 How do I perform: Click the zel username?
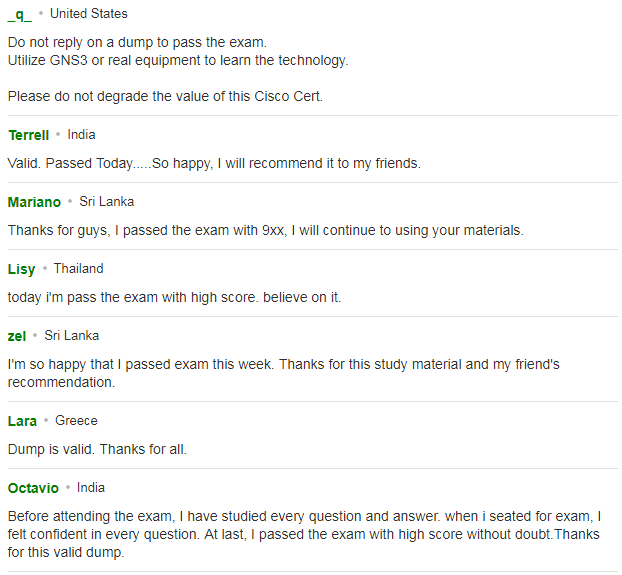click(x=17, y=336)
